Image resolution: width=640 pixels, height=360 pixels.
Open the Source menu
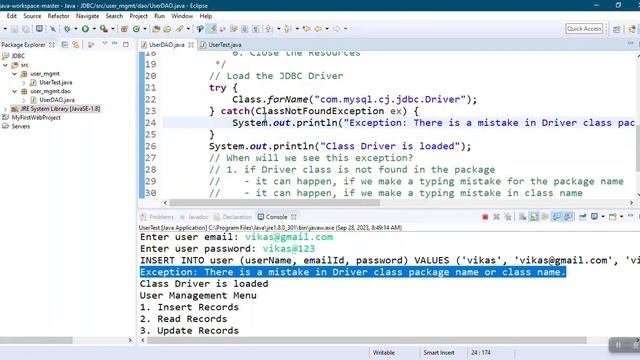coord(32,16)
